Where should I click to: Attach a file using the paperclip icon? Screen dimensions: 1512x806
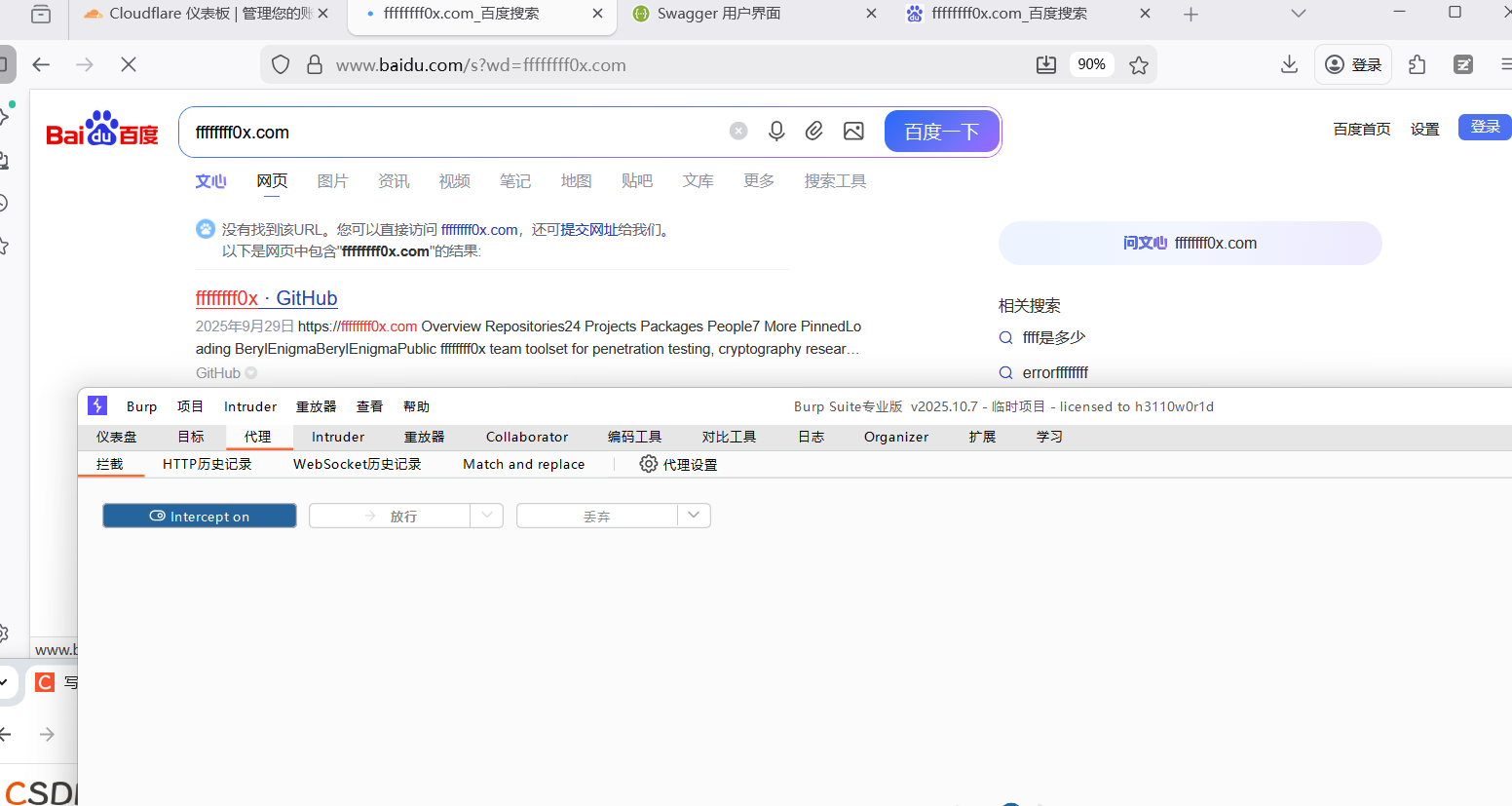(814, 131)
